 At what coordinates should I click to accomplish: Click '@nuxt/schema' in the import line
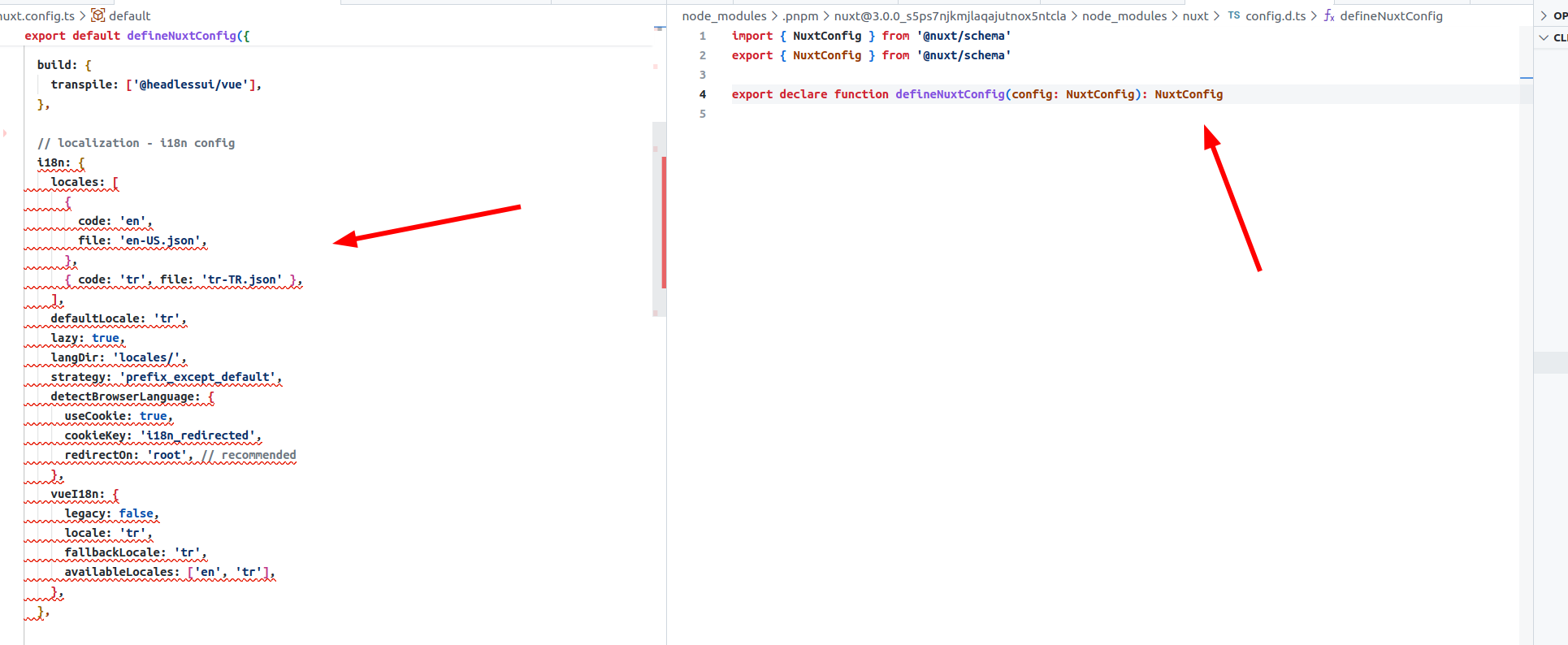(x=964, y=36)
